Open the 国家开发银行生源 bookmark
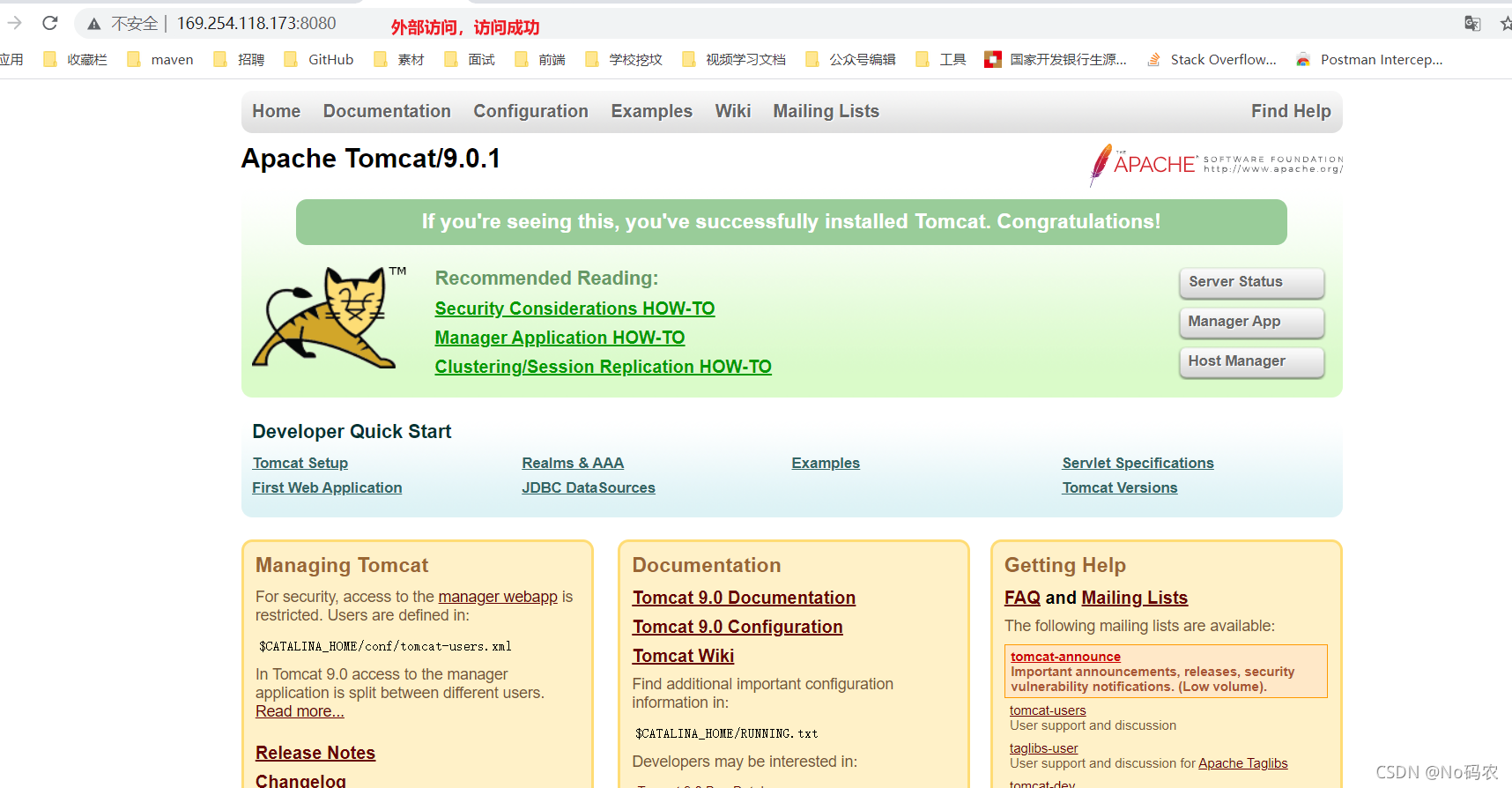 [1056, 60]
